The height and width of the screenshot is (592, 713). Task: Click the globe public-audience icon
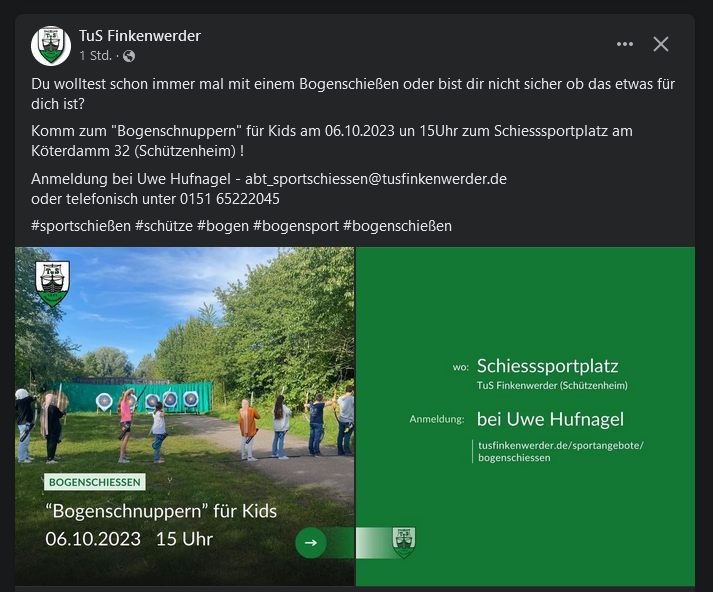129,56
